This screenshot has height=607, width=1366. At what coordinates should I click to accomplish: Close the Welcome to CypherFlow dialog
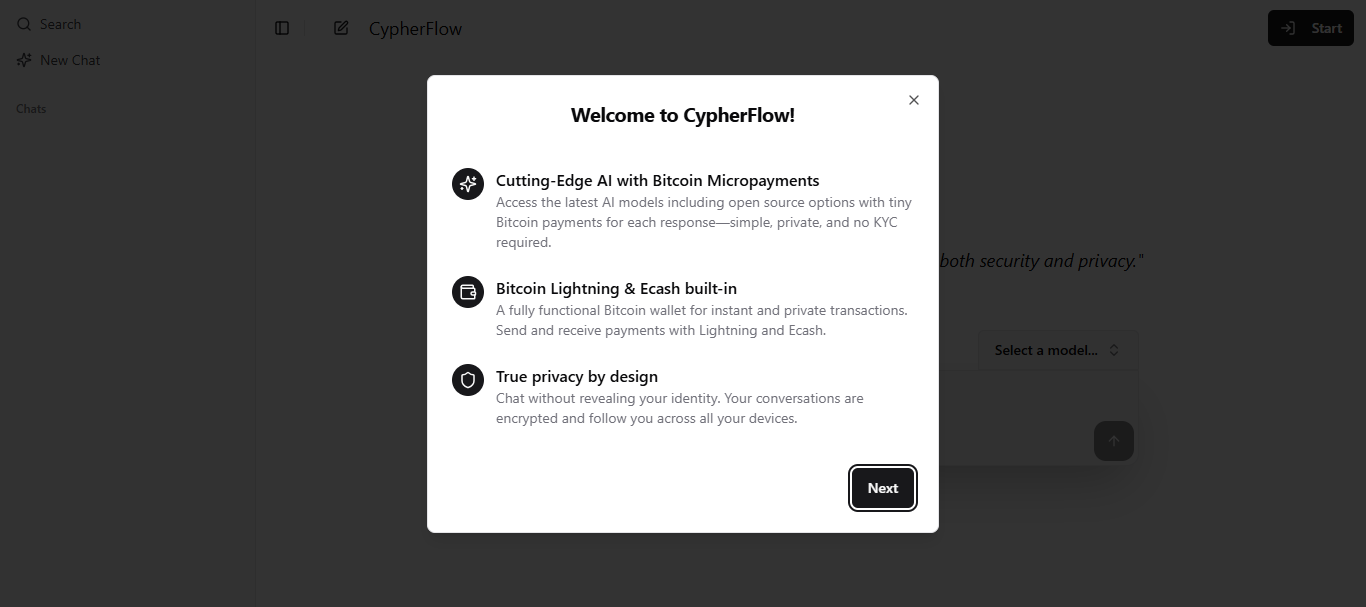click(913, 100)
